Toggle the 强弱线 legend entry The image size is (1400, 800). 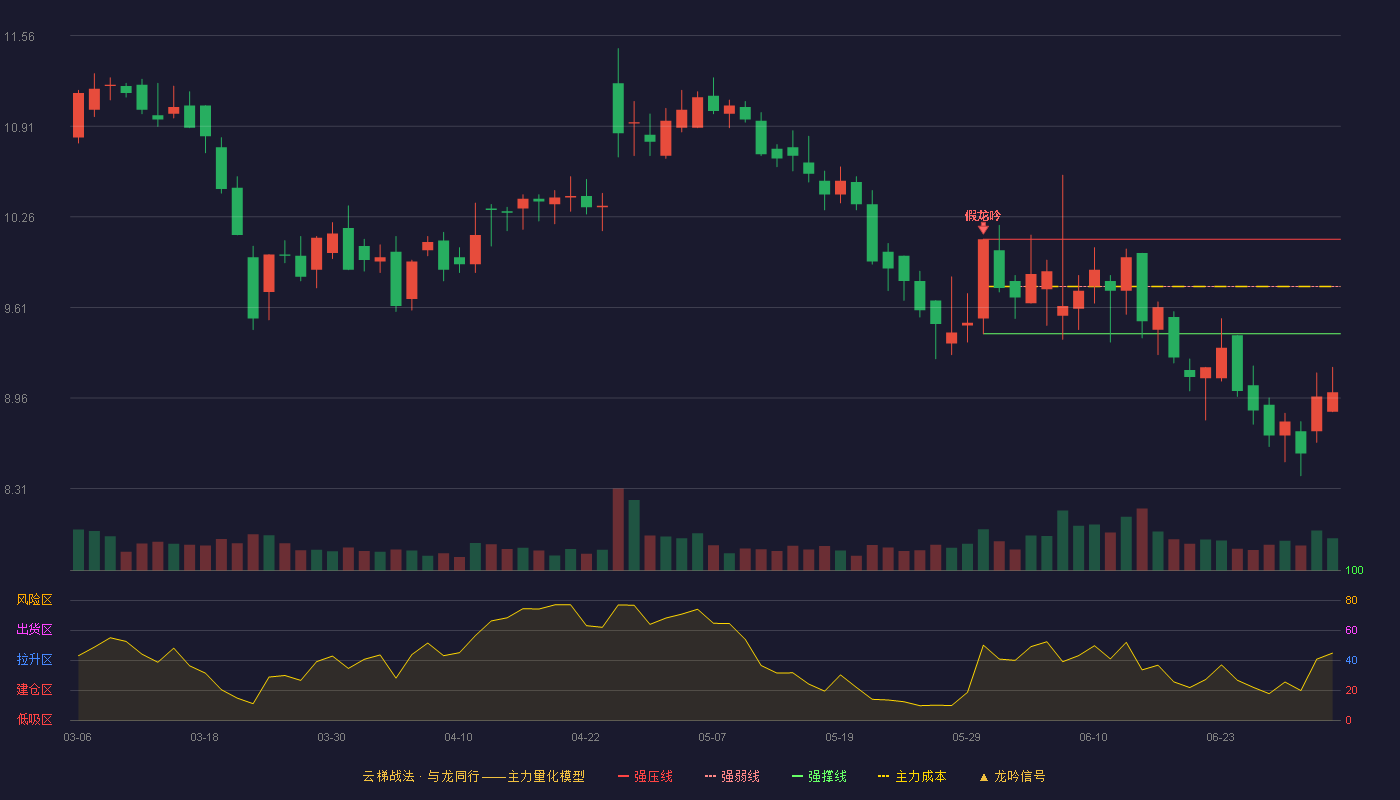coord(732,776)
